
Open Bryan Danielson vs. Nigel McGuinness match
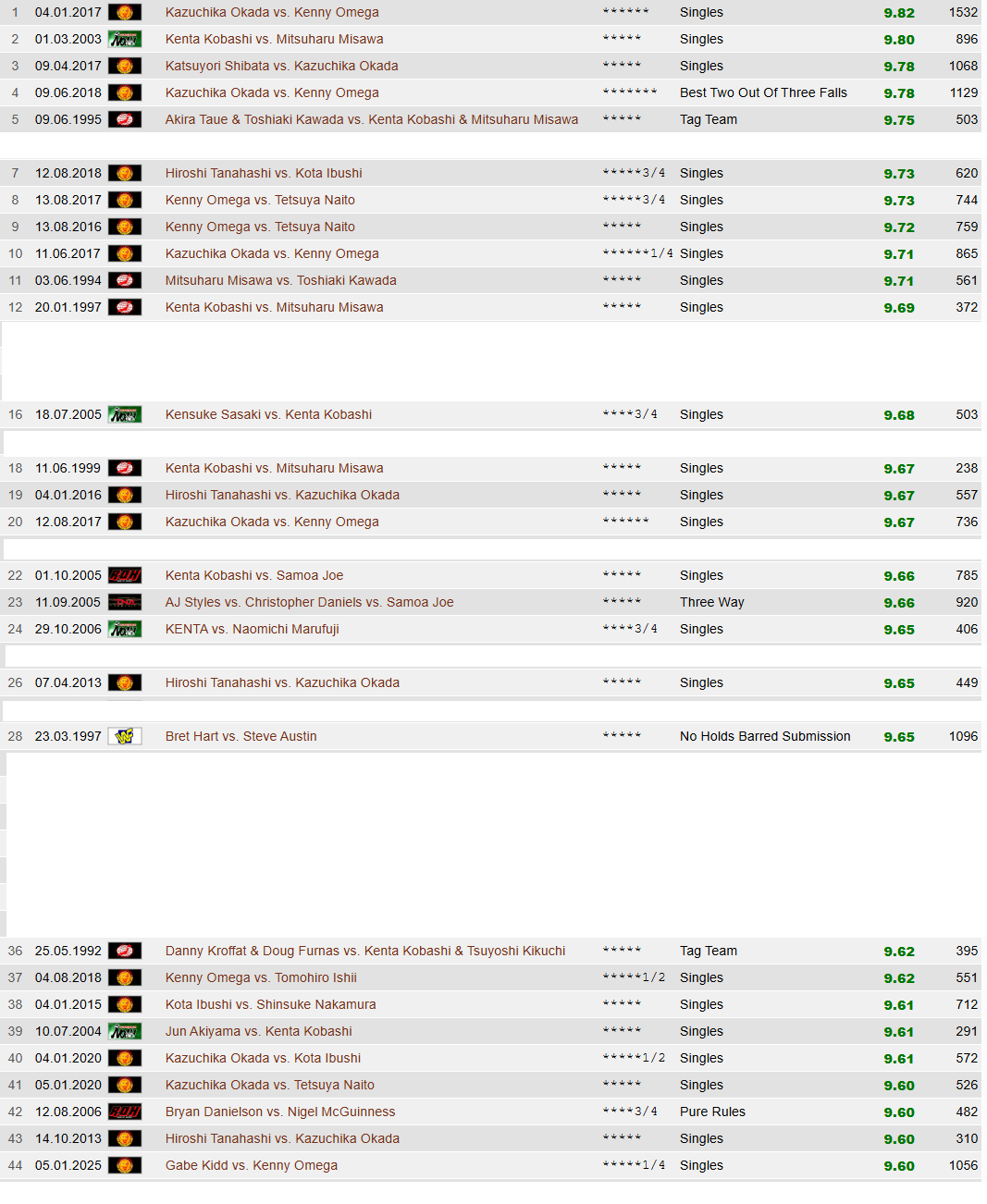click(280, 1112)
